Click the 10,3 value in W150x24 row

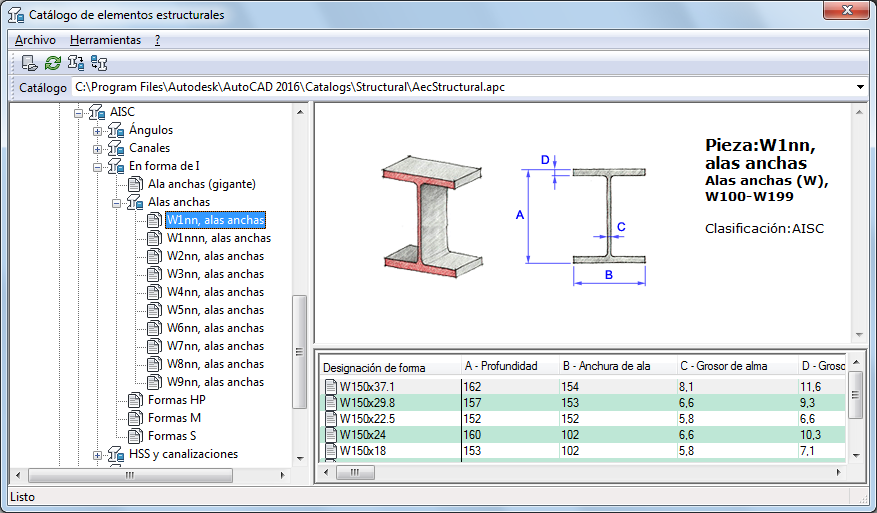tap(810, 435)
